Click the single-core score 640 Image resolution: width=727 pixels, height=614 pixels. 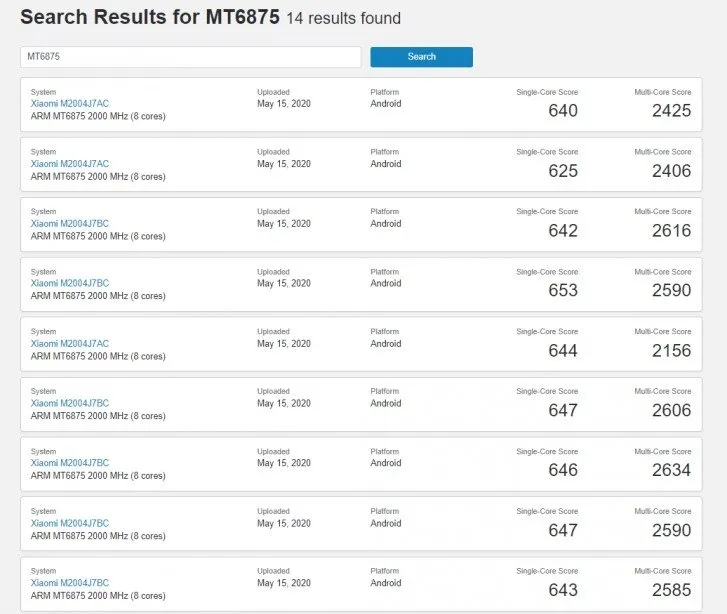click(x=563, y=111)
